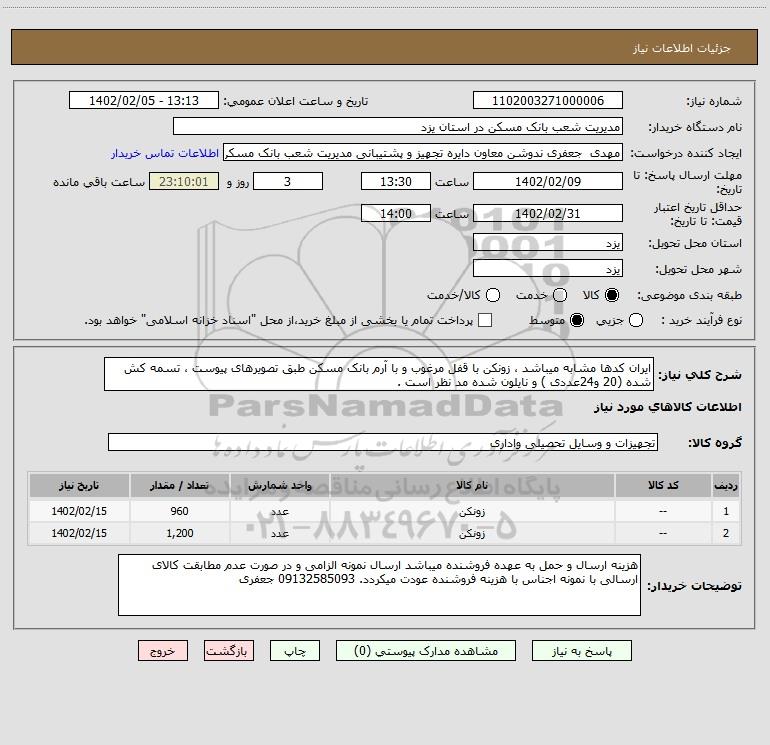Click the announcement date field 1402/02/05 - 13:13
Screen dimensions: 770x745
tap(144, 101)
